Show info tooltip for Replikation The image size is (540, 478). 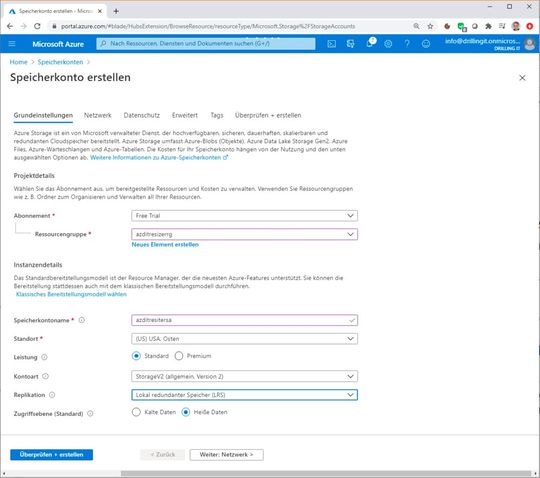coord(52,395)
